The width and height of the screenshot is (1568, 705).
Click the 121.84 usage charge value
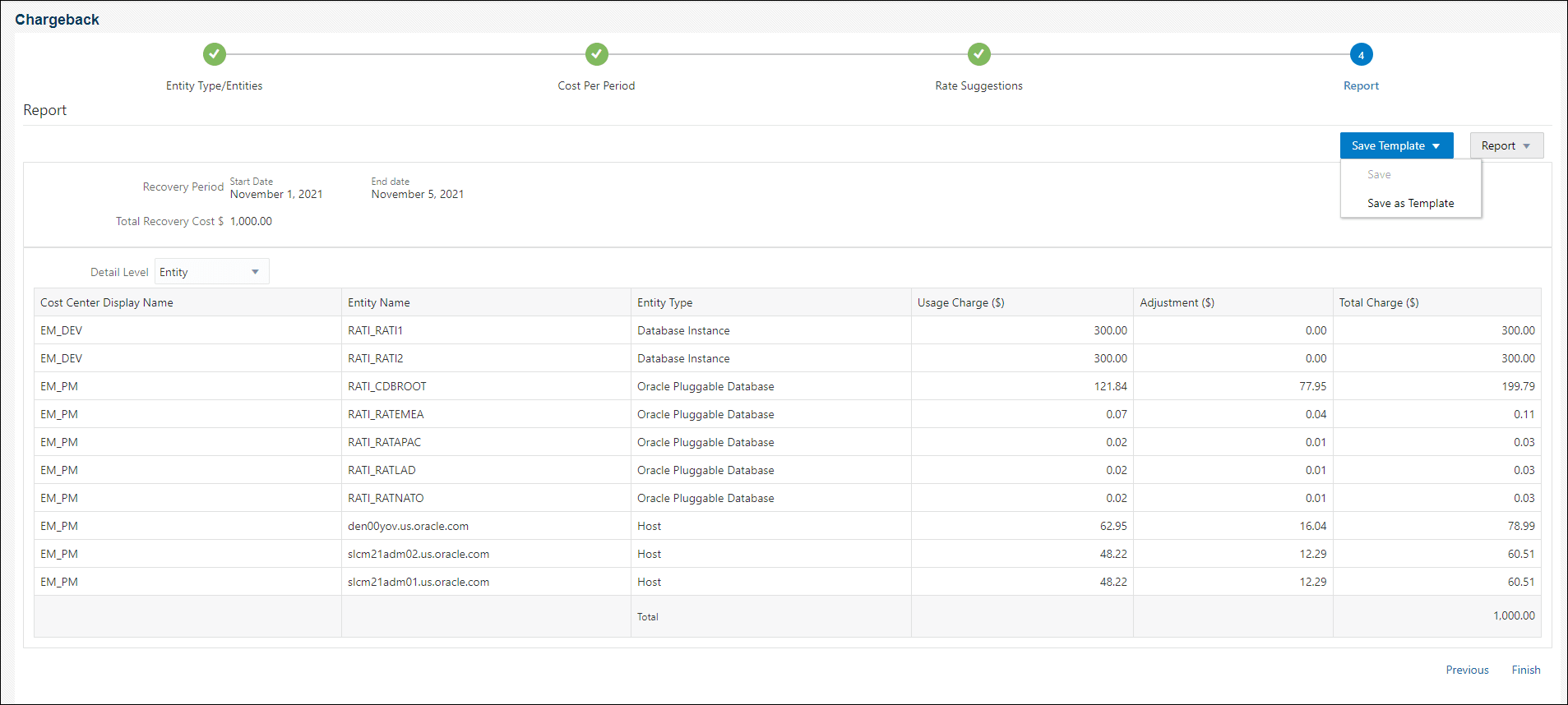[x=1110, y=386]
